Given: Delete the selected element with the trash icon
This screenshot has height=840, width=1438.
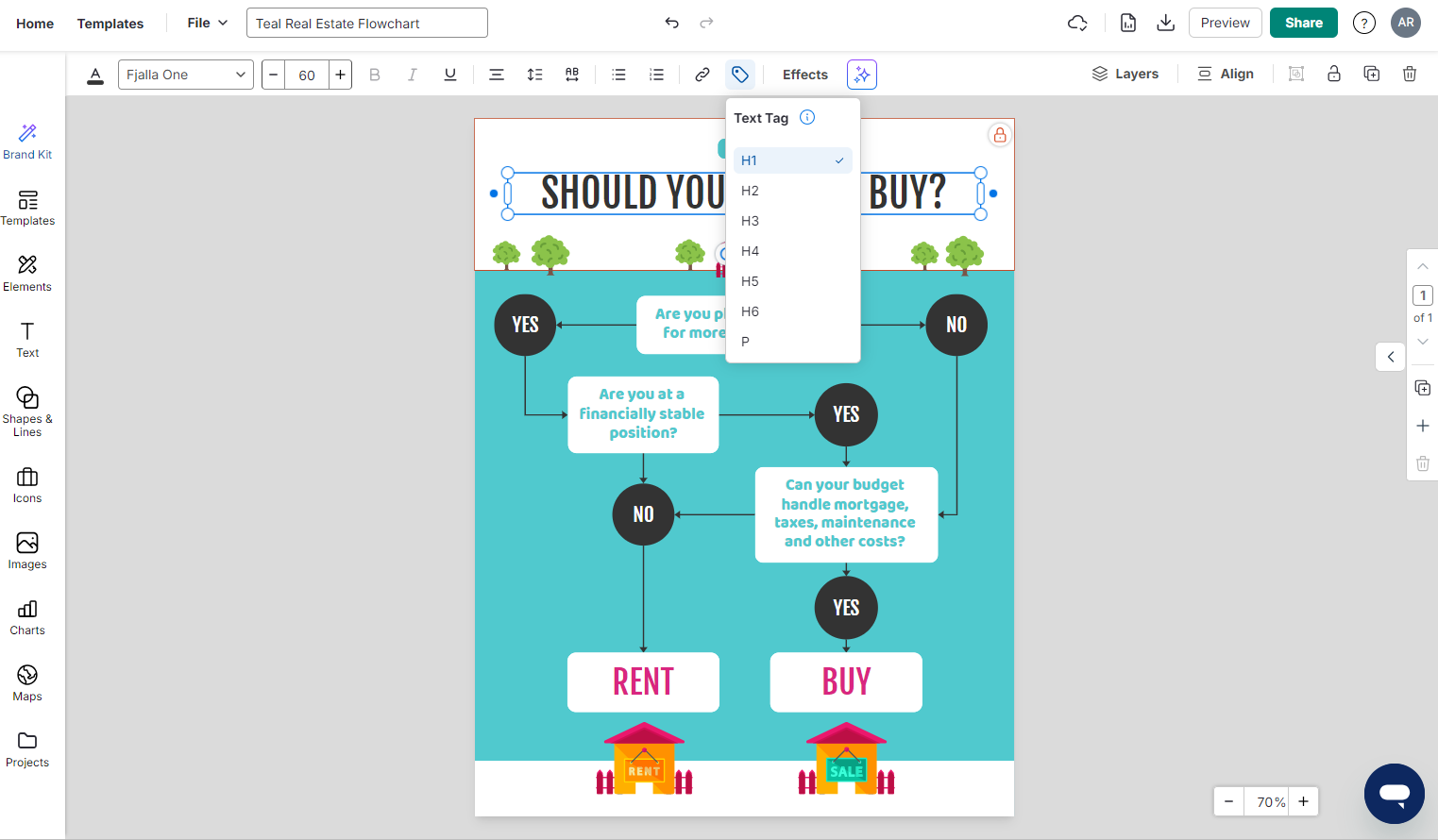Looking at the screenshot, I should (1409, 73).
